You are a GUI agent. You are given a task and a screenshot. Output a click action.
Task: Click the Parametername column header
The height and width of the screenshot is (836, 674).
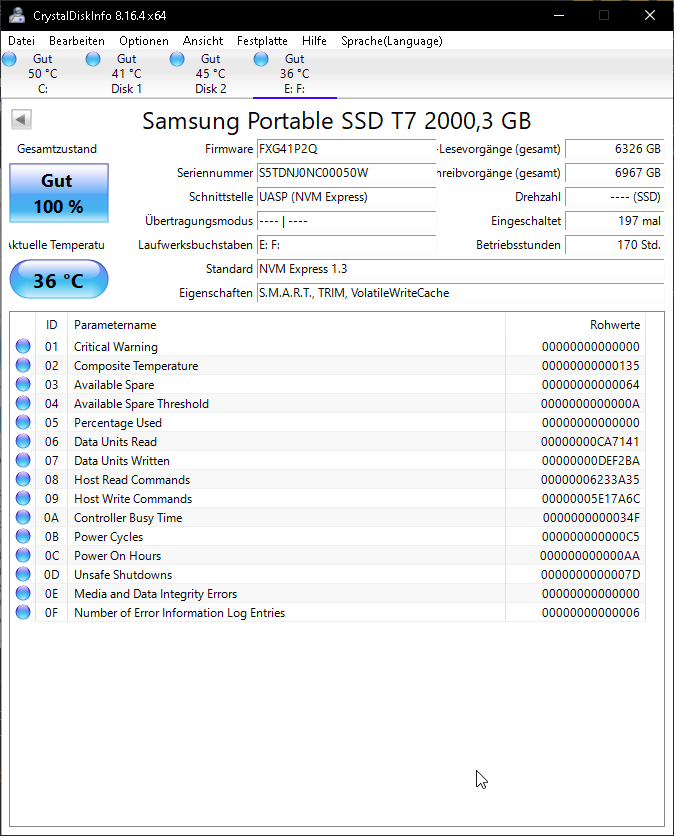click(x=286, y=325)
